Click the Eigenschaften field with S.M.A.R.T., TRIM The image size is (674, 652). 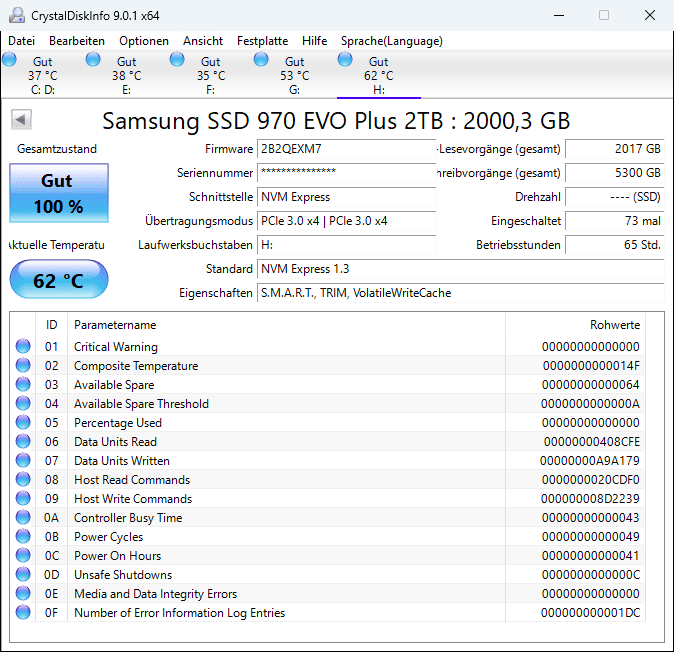coord(461,293)
